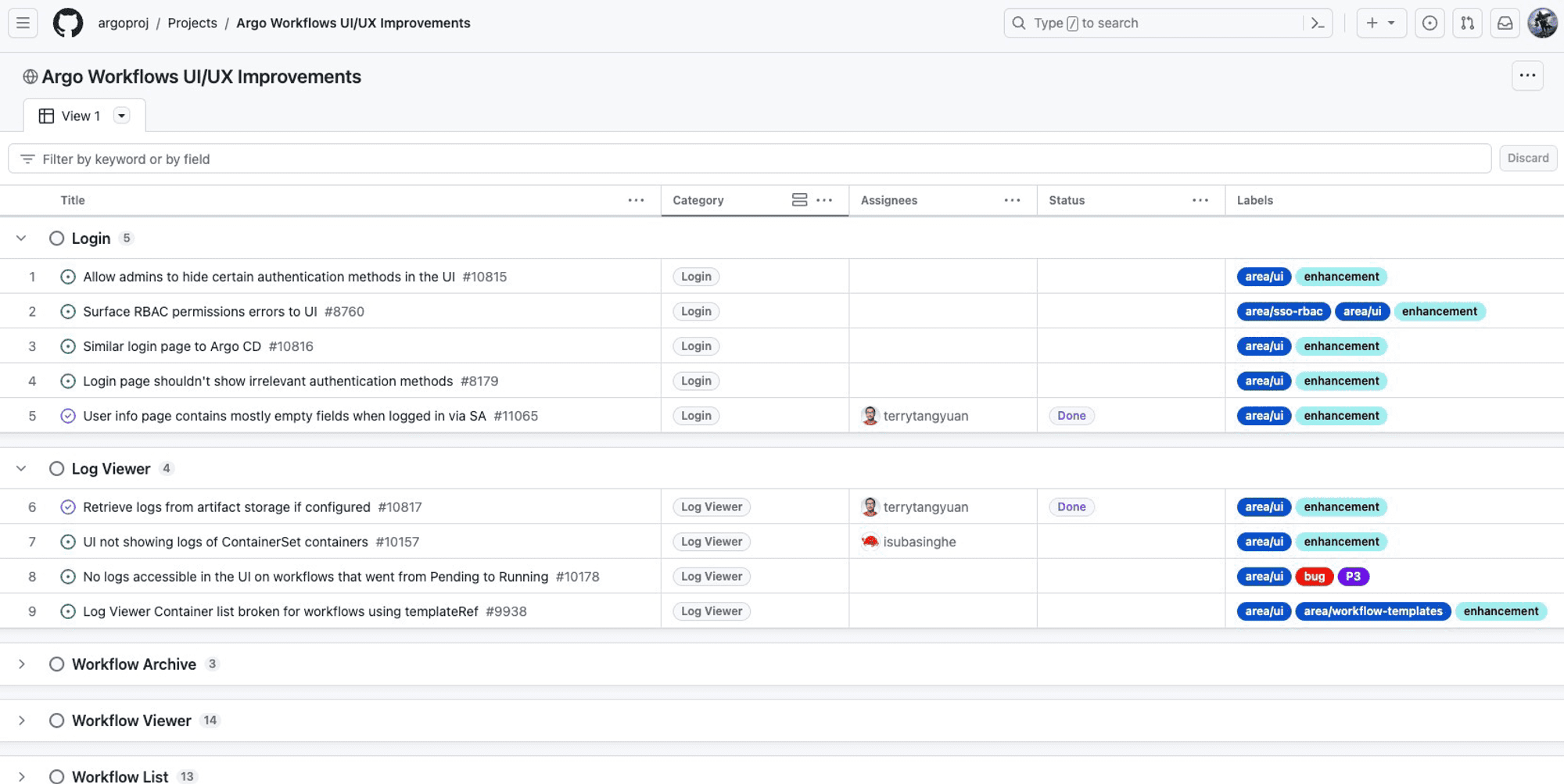Click area/sso-rbac label on row 2
Screen dimensions: 1564x784
1283,311
